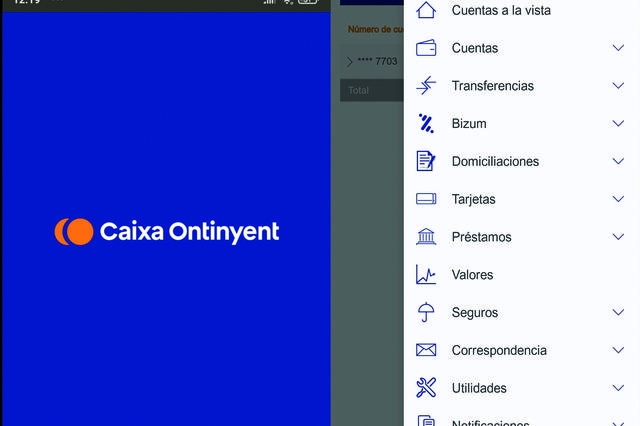Click the Total row label

pos(358,90)
